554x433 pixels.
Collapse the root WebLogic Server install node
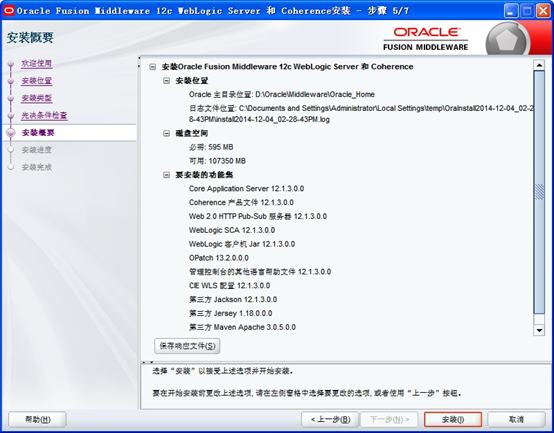click(153, 67)
